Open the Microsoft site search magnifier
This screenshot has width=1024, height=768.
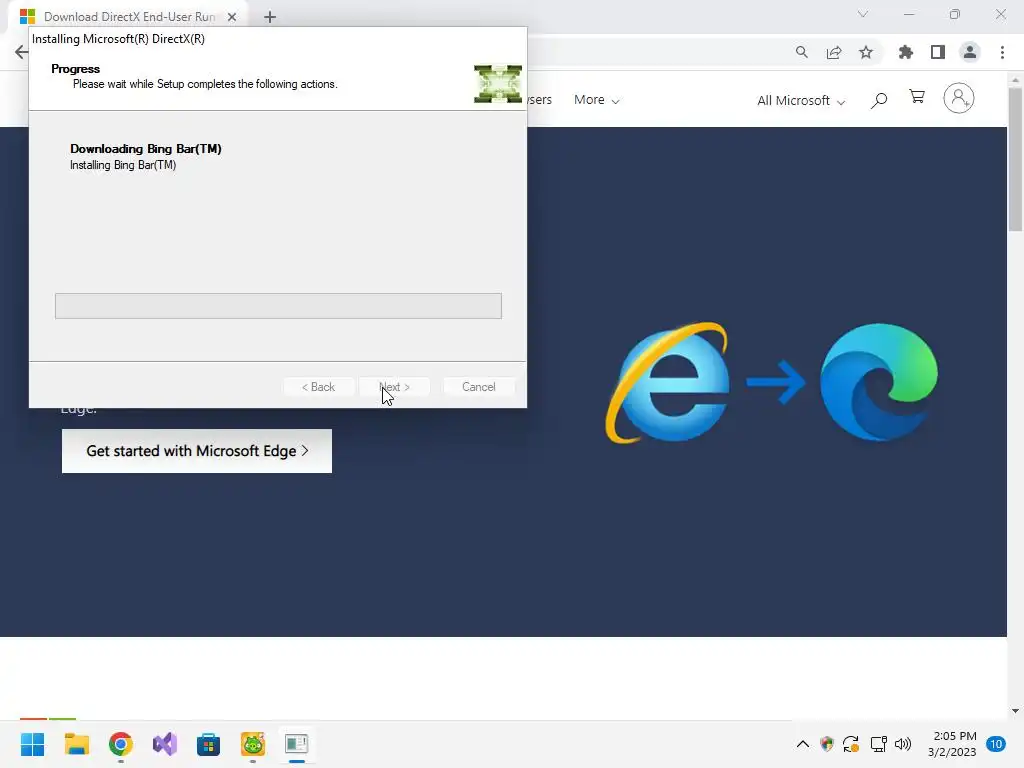[x=879, y=100]
